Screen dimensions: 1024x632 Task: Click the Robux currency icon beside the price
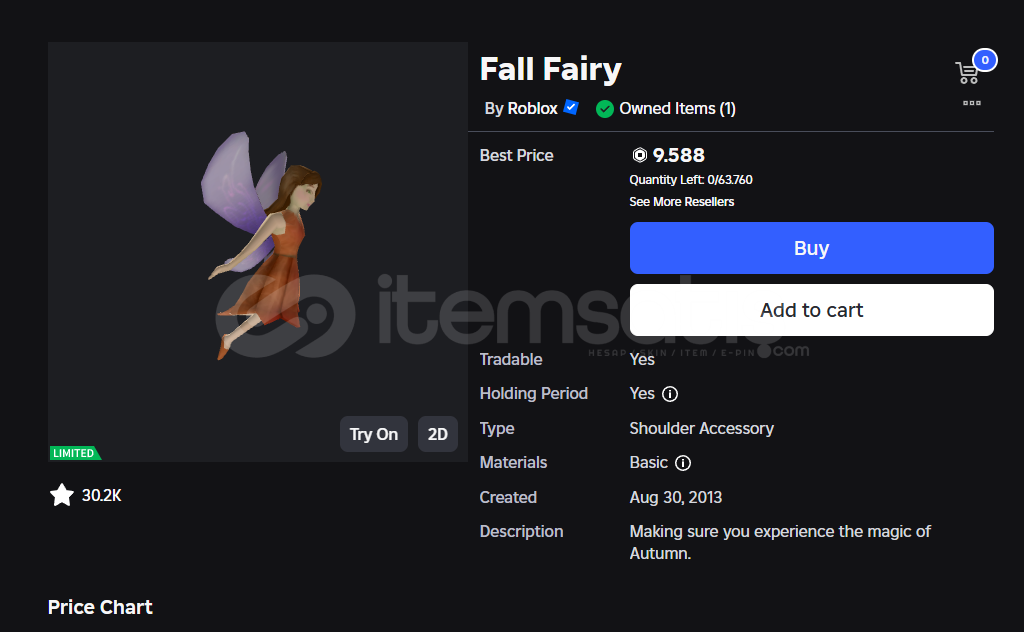[640, 155]
